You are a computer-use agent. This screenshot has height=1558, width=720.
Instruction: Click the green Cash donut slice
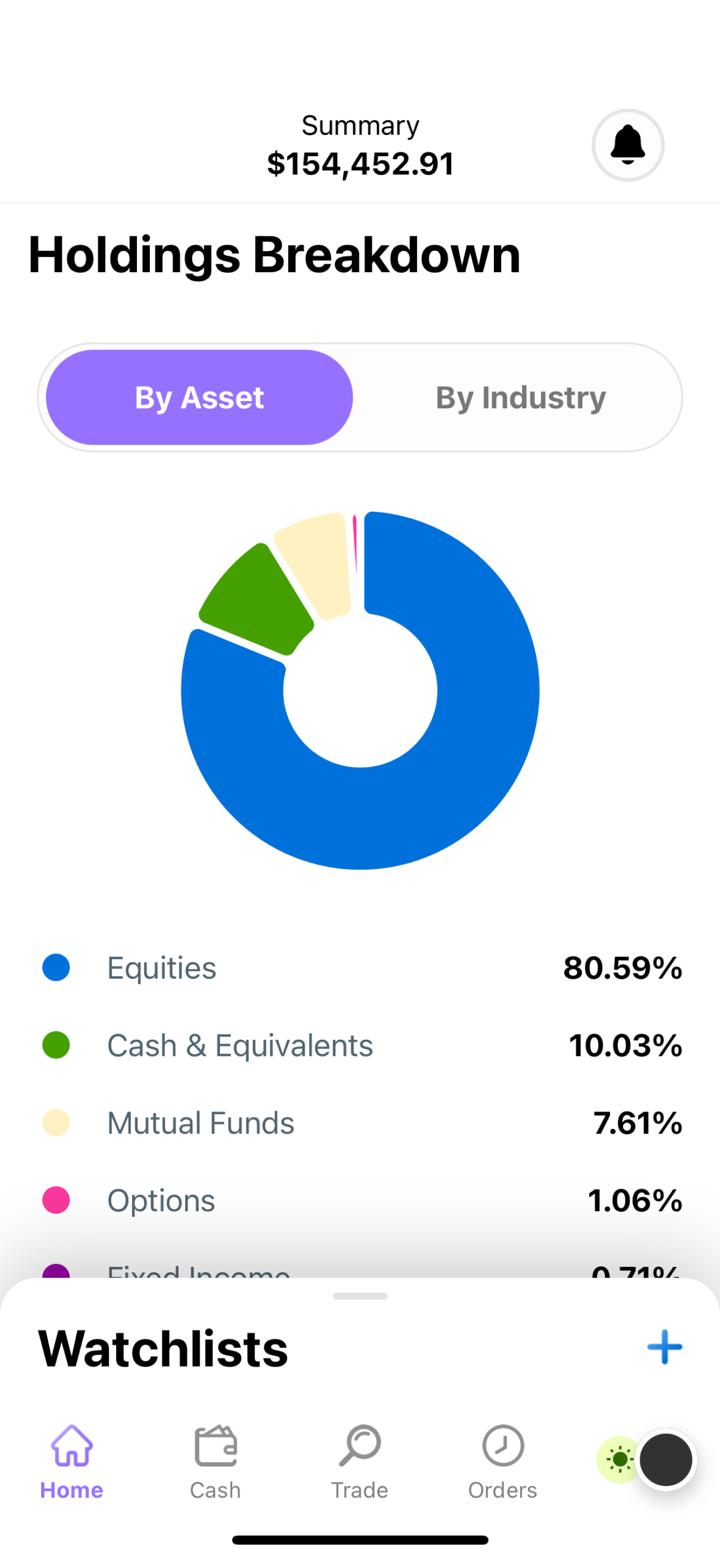[256, 600]
